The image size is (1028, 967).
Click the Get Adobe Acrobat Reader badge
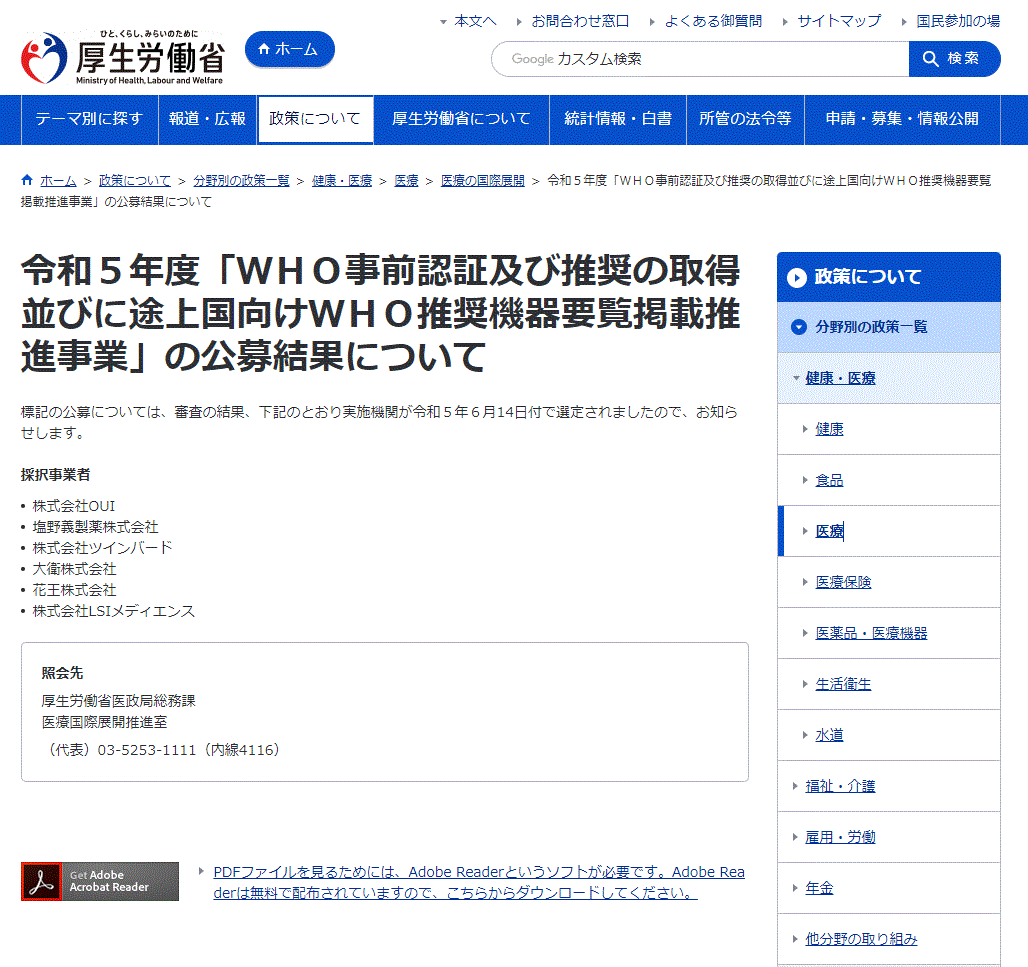point(100,881)
